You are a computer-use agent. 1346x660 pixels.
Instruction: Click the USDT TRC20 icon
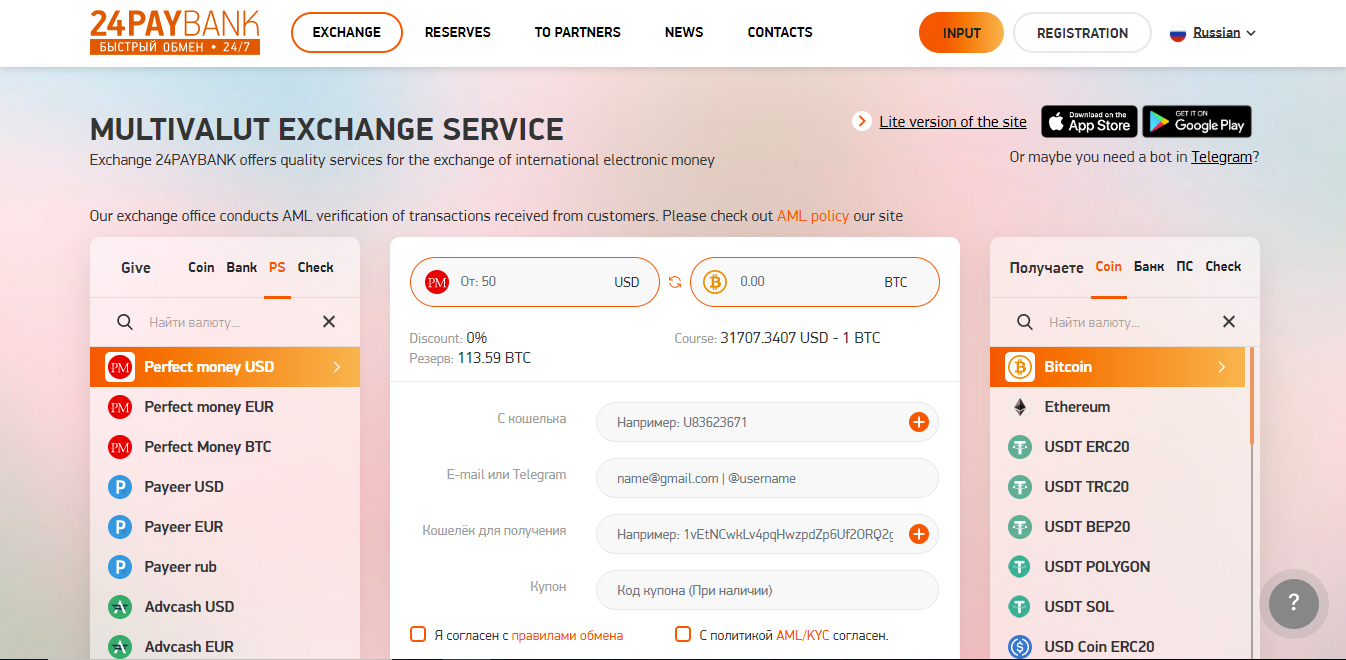click(1020, 487)
